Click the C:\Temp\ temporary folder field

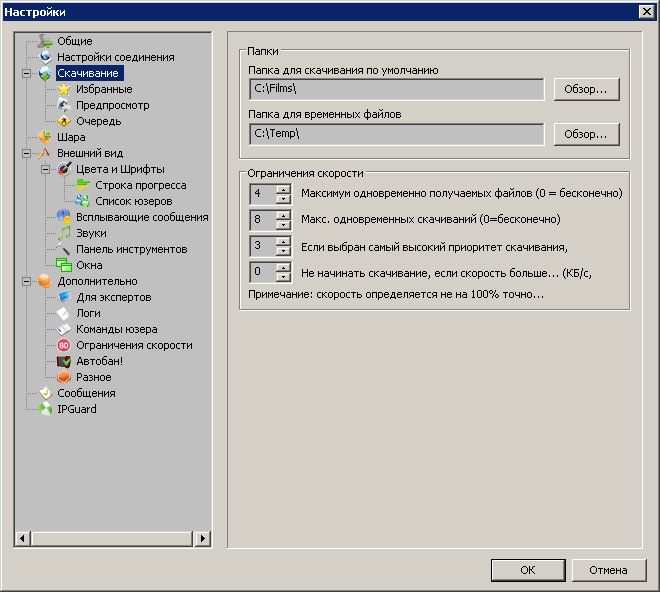click(x=397, y=134)
